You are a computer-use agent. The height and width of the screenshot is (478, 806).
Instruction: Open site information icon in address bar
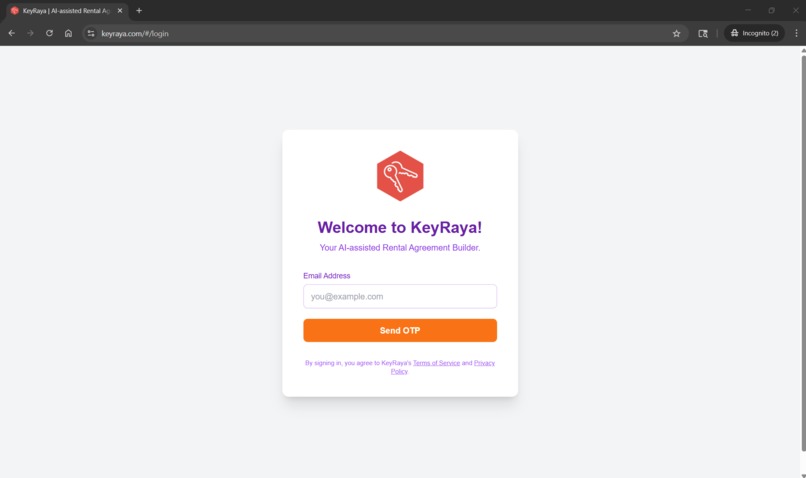point(91,33)
